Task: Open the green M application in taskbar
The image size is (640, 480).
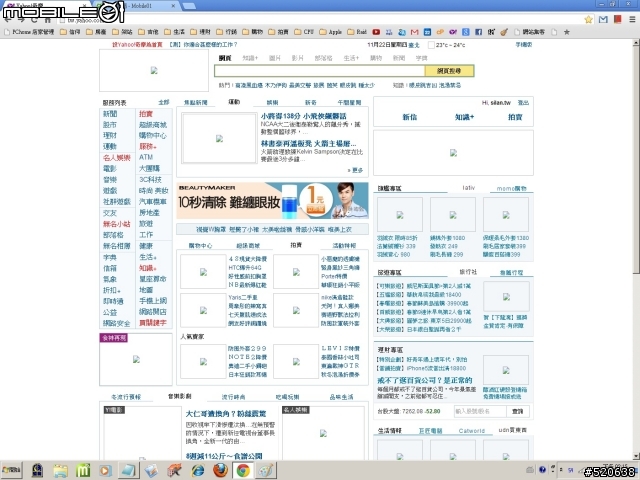Action: [x=83, y=471]
